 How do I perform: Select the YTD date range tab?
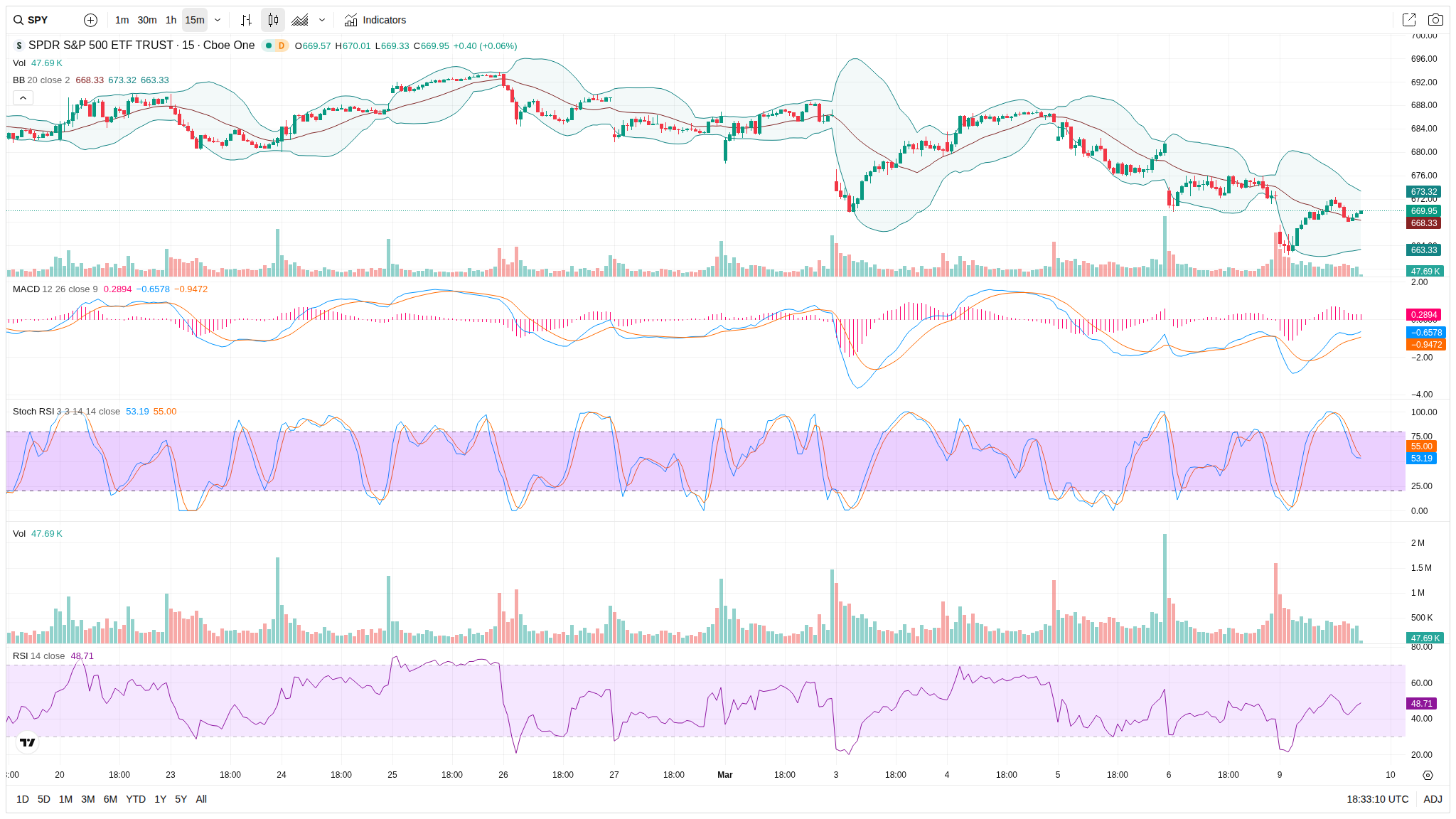click(135, 799)
